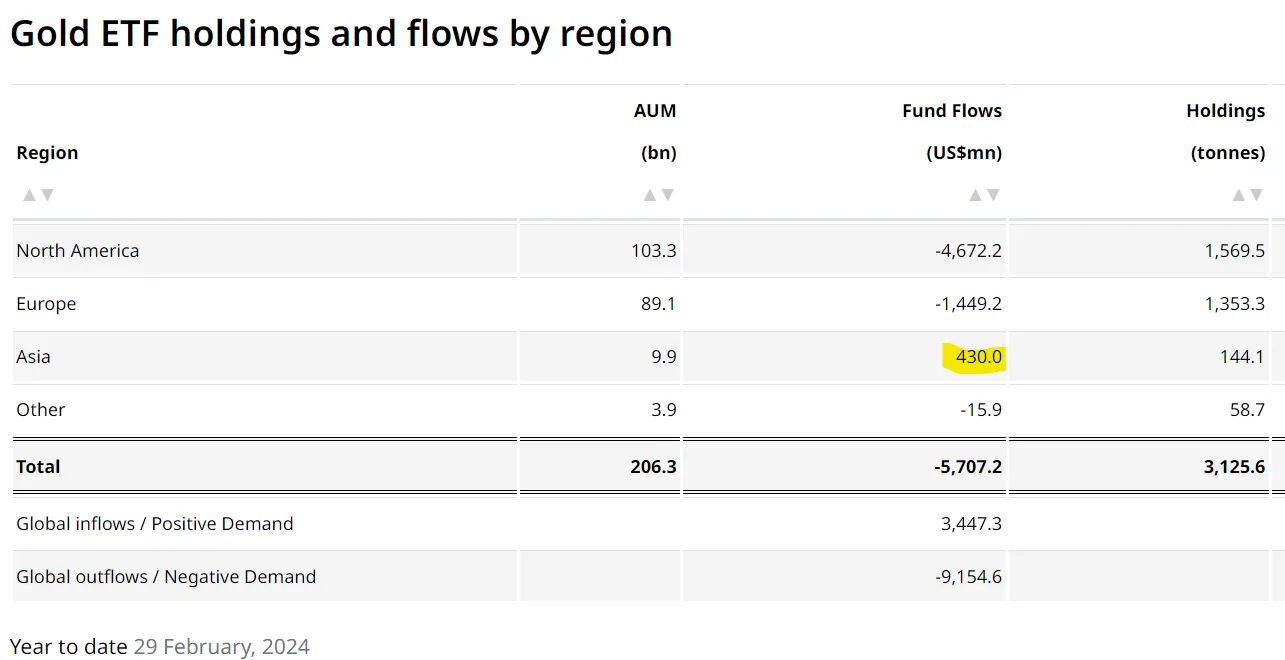
Task: Click the Fund Flows (US$mn) header
Action: 952,132
